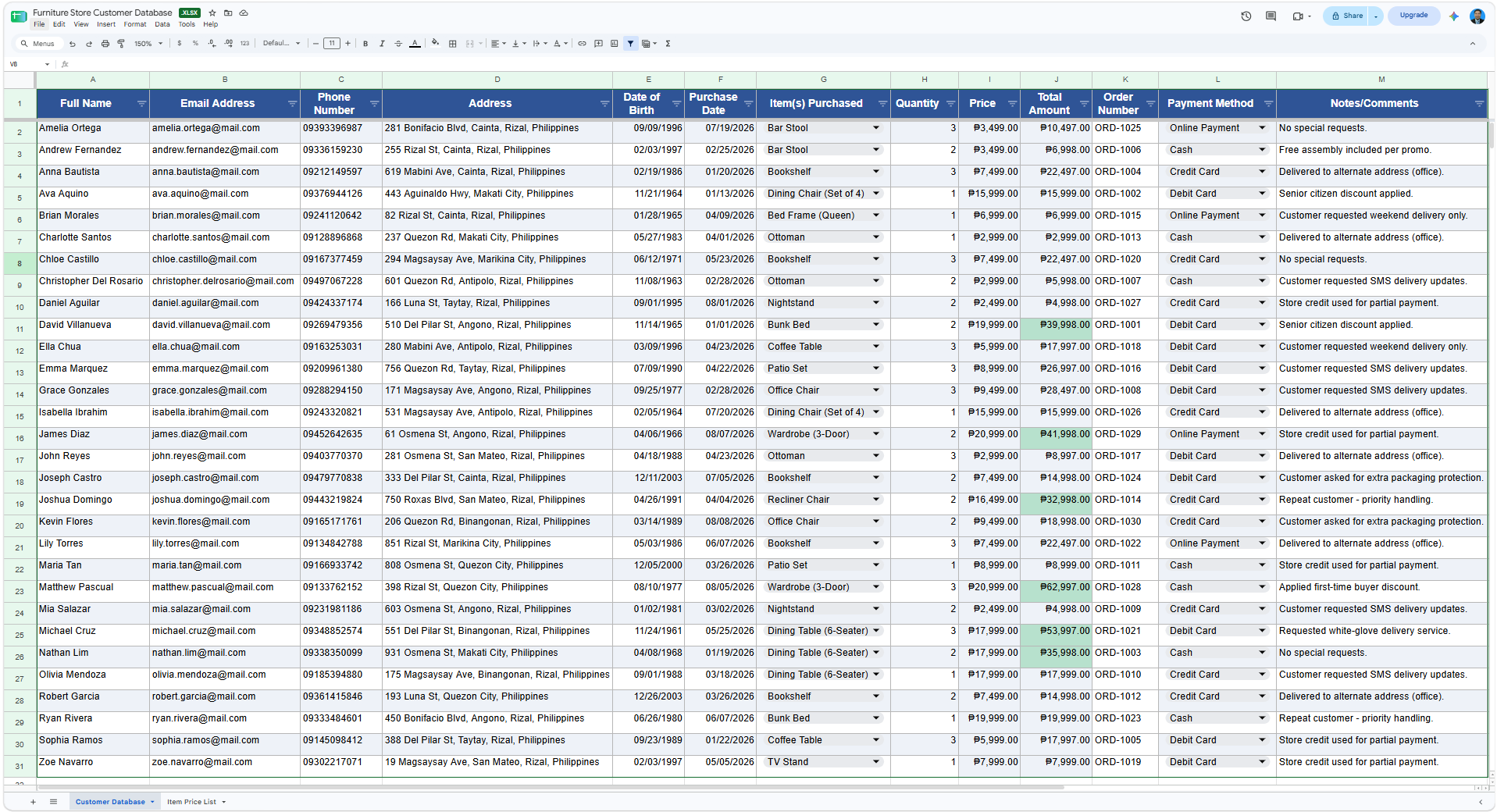Open item dropdown for Amelia Ortega row
Viewport: 1497px width, 812px height.
pyautogui.click(x=876, y=128)
